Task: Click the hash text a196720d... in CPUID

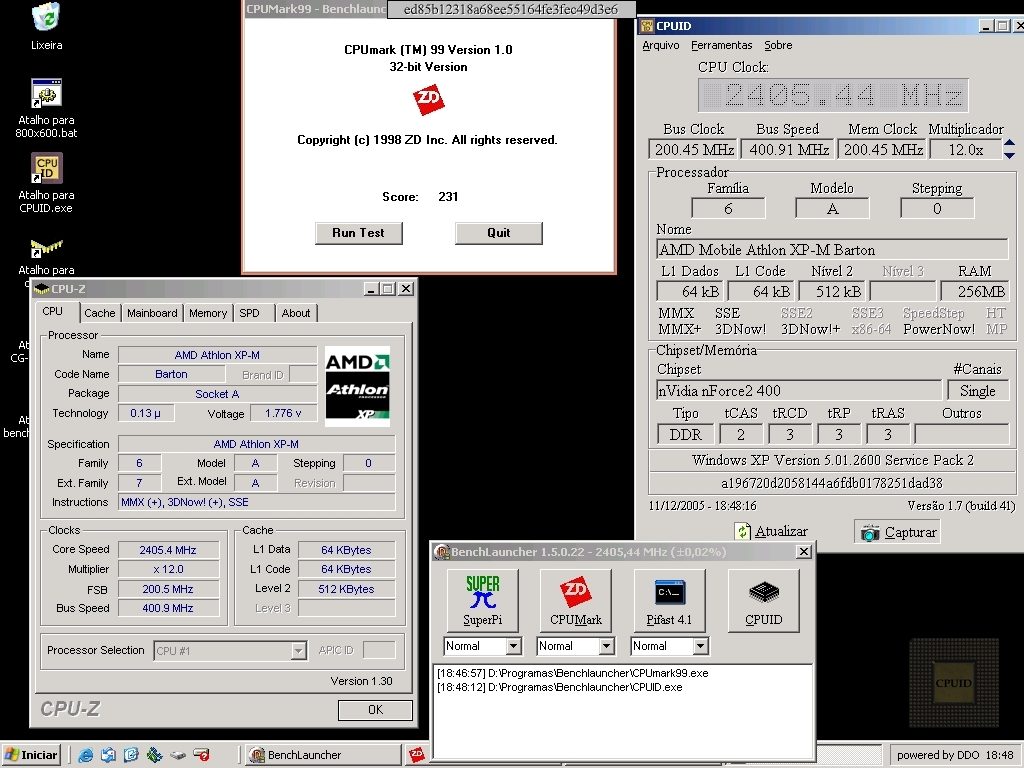Action: tap(831, 483)
